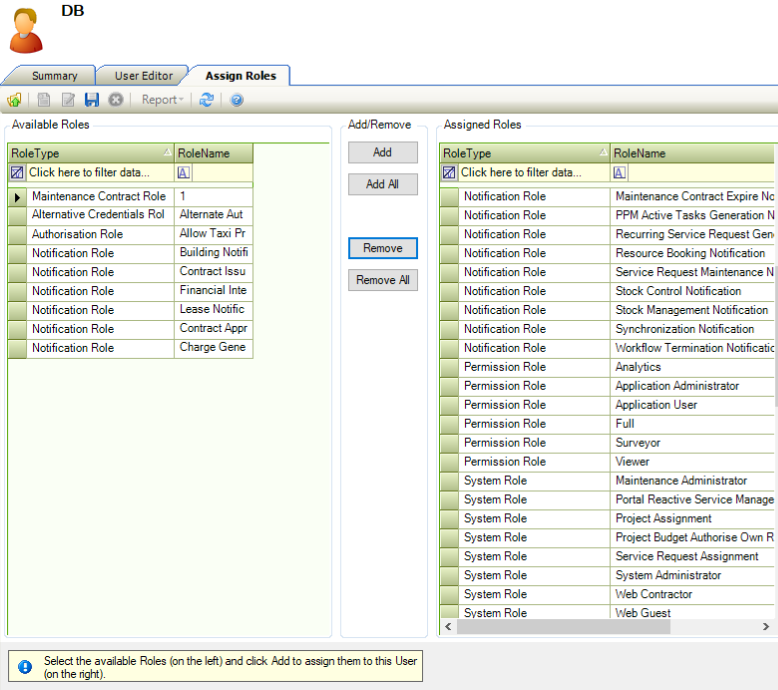778x690 pixels.
Task: Open the User Editor tab
Action: [143, 76]
